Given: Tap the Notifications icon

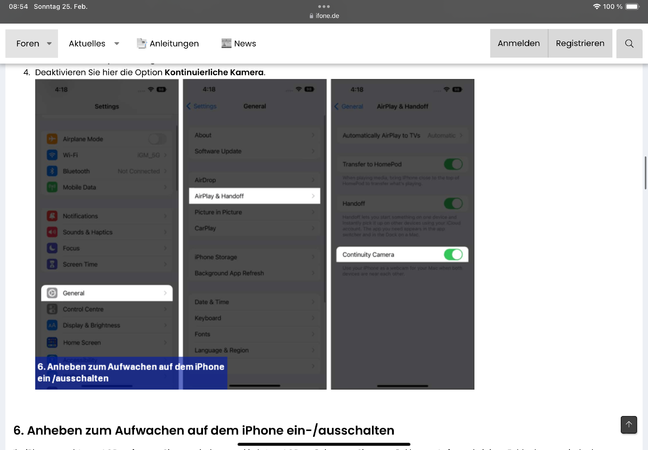Looking at the screenshot, I should 52,216.
